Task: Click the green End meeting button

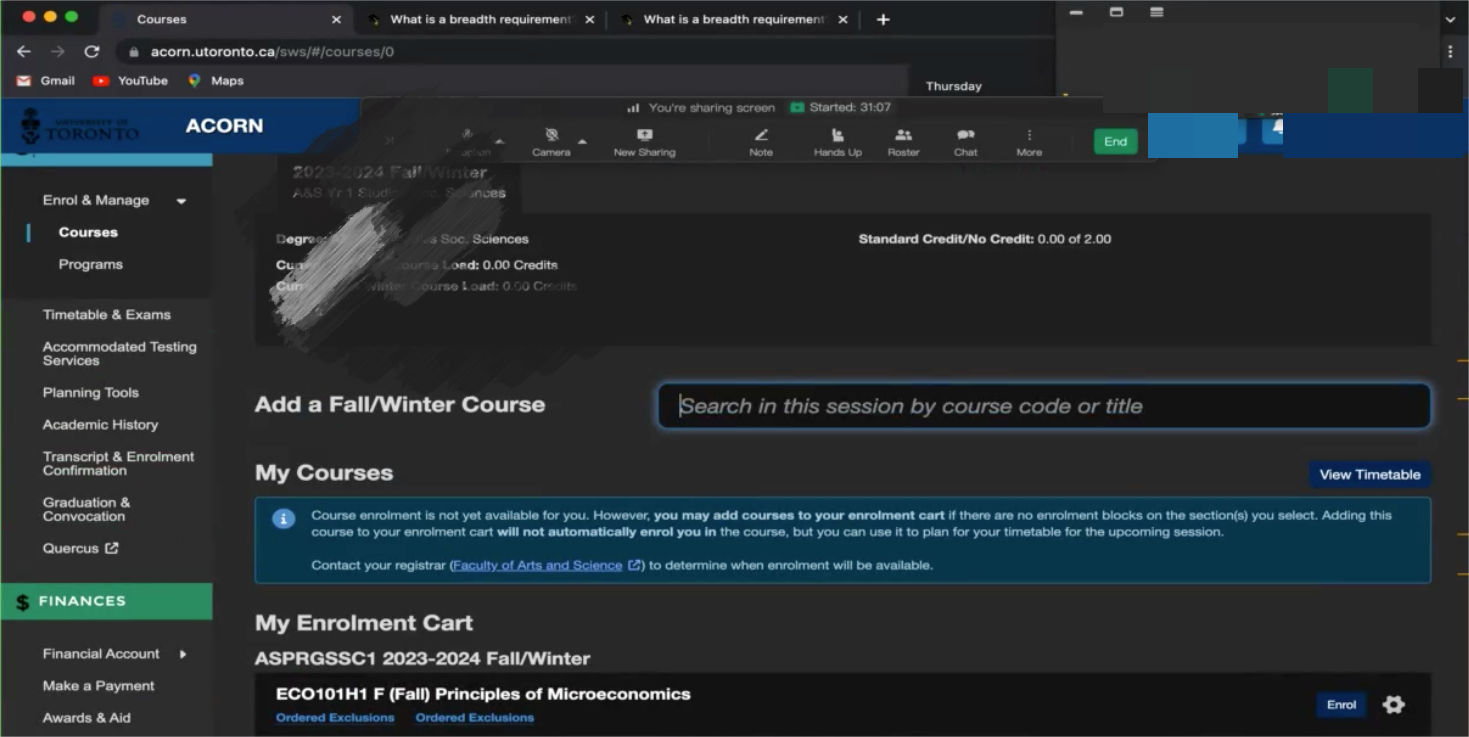Action: pos(1115,142)
